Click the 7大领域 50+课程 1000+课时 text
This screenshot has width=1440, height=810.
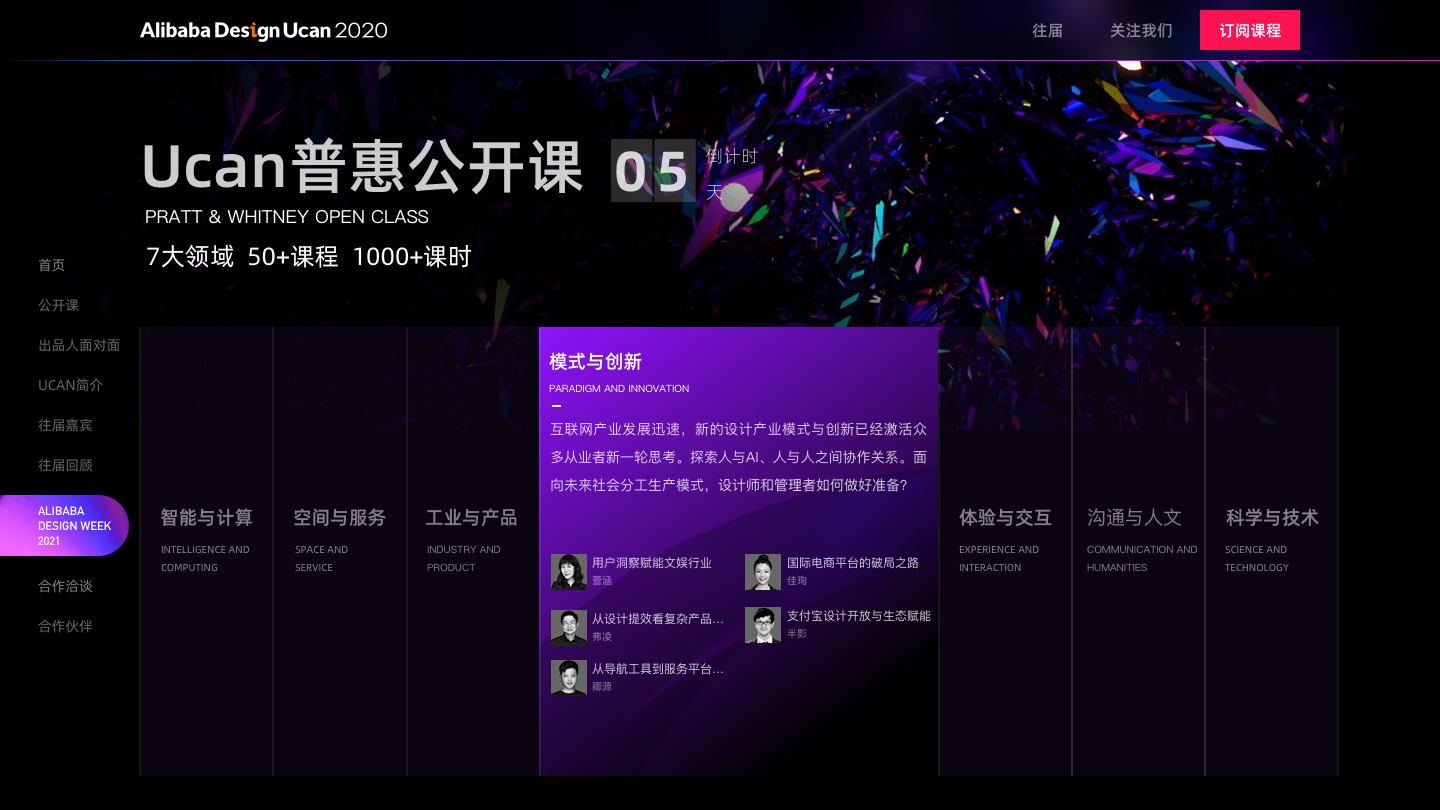tap(309, 257)
